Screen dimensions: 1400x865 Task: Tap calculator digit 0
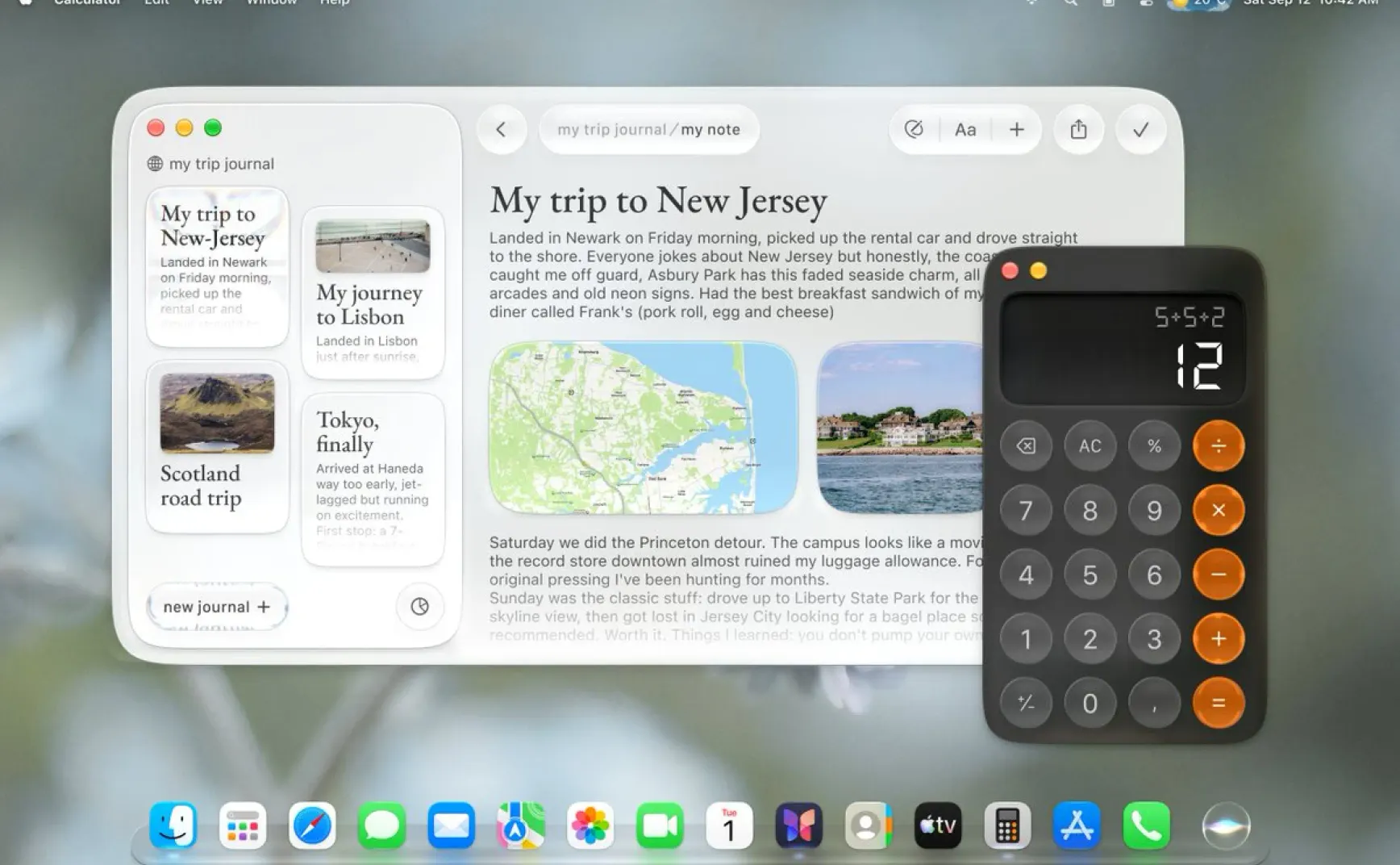pyautogui.click(x=1090, y=703)
